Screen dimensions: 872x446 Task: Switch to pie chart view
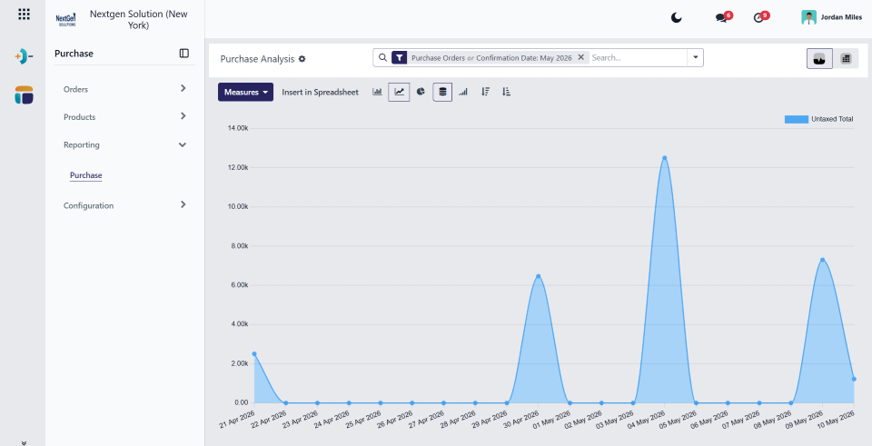point(420,92)
